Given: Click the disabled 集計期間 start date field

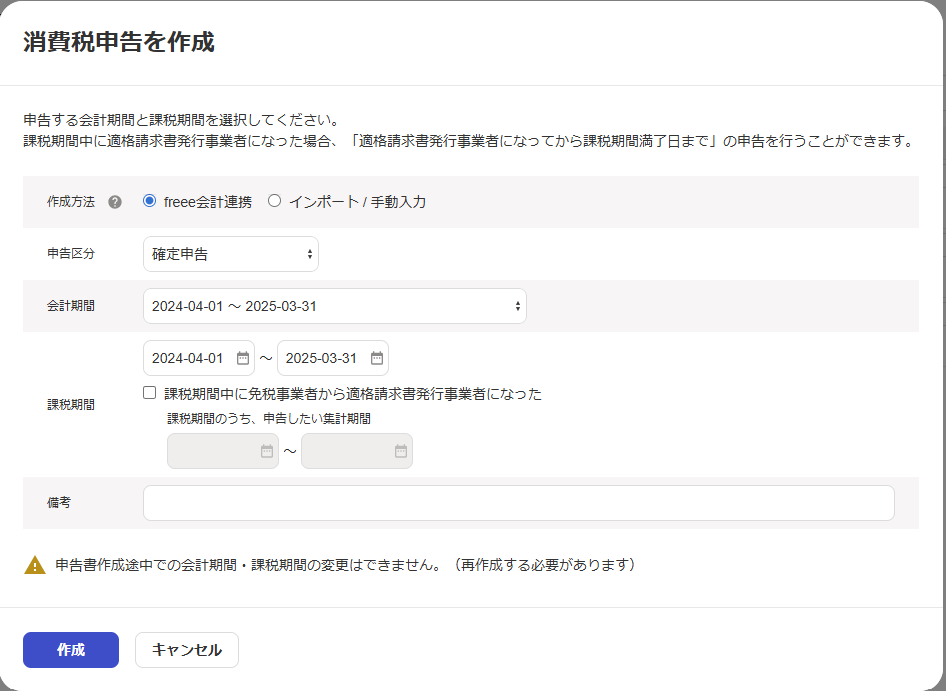Looking at the screenshot, I should click(223, 451).
